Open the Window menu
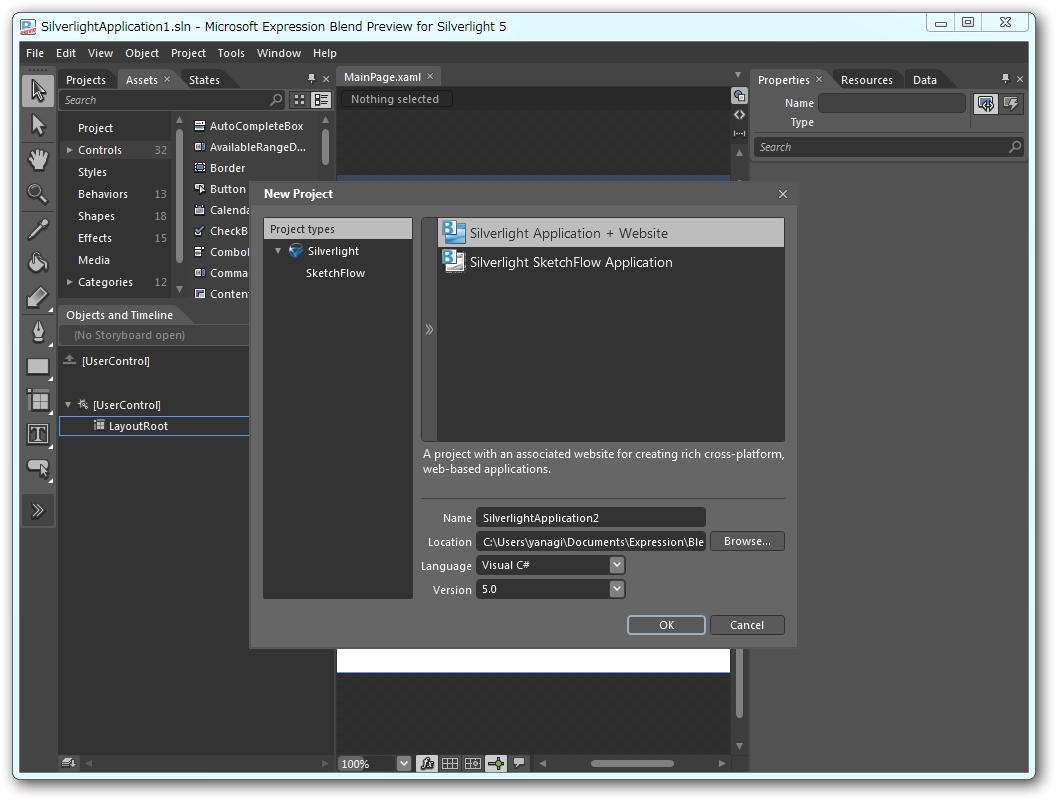1056x800 pixels. click(278, 53)
